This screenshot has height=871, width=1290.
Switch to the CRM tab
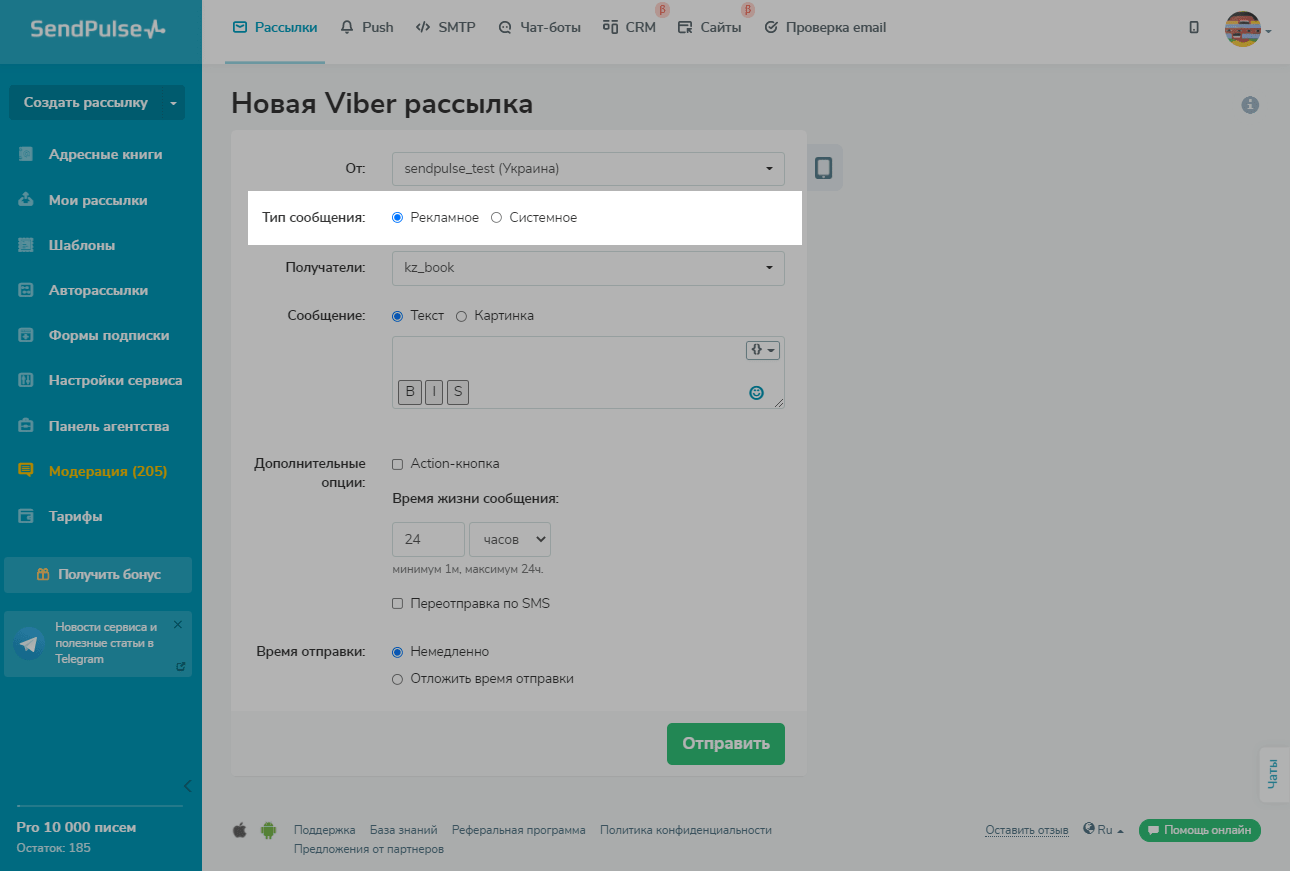click(629, 28)
